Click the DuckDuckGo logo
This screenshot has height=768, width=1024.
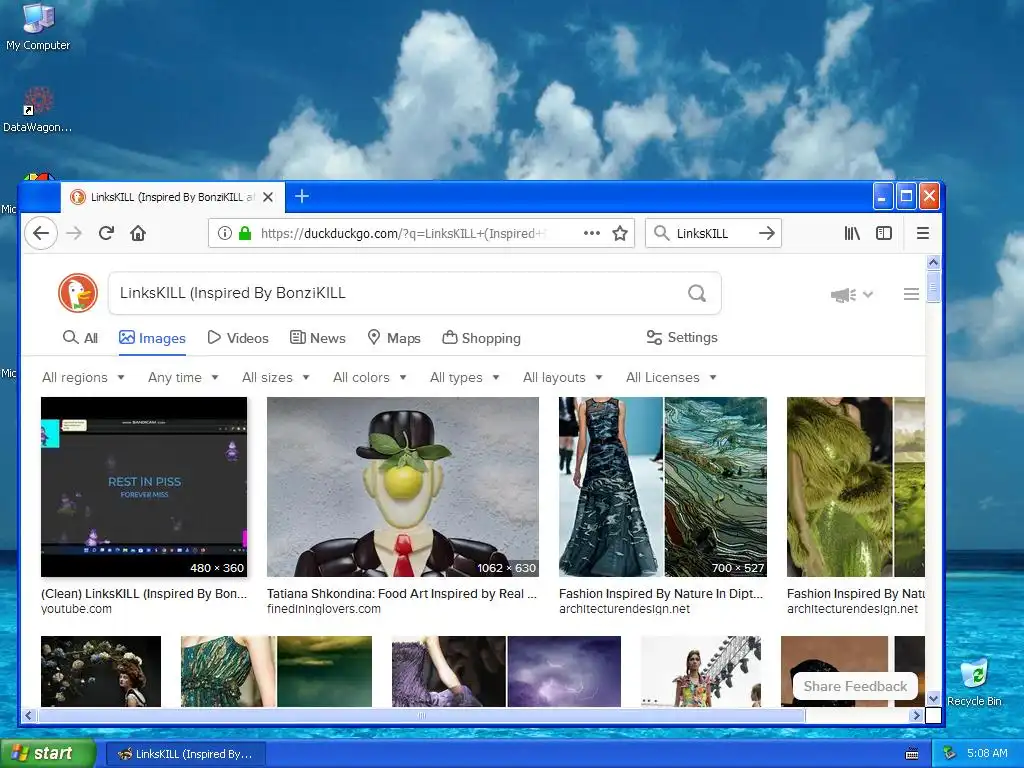pyautogui.click(x=78, y=293)
